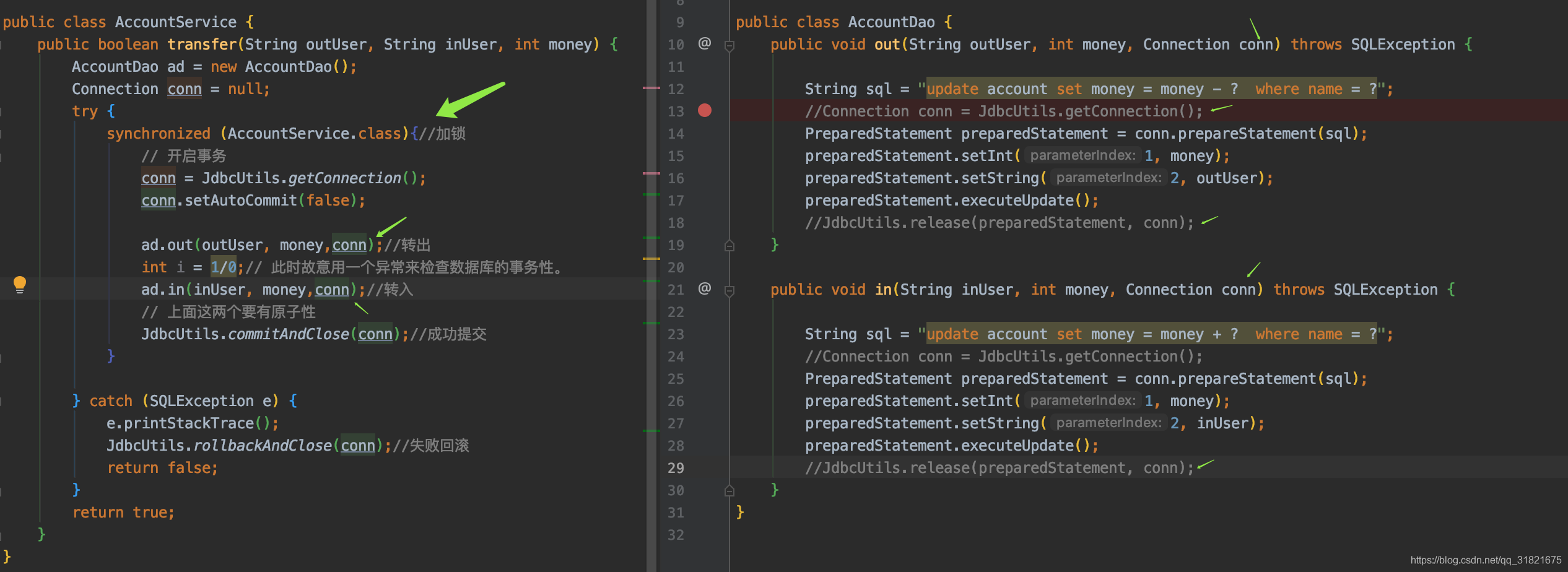Viewport: 1568px width, 572px height.
Task: Click setString with inUser on line 27
Action: [x=1035, y=423]
